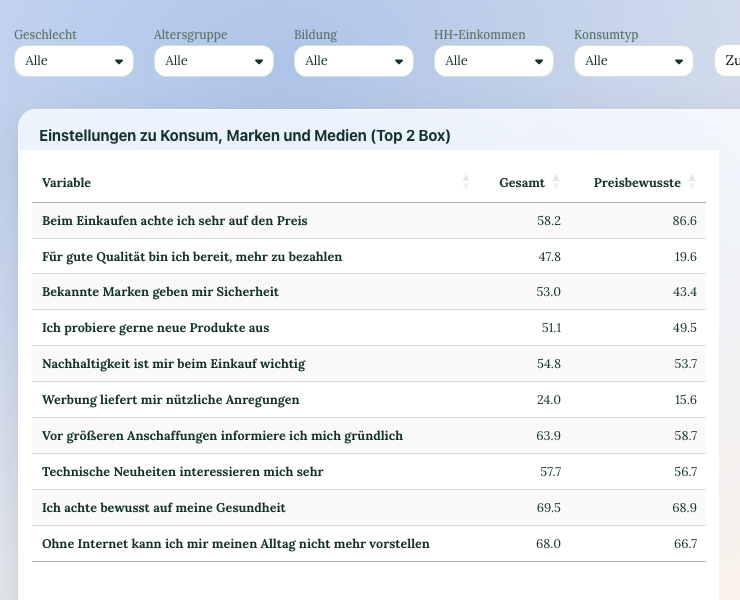Sort table by Gesamt column arrows
740x600 pixels.
point(556,182)
